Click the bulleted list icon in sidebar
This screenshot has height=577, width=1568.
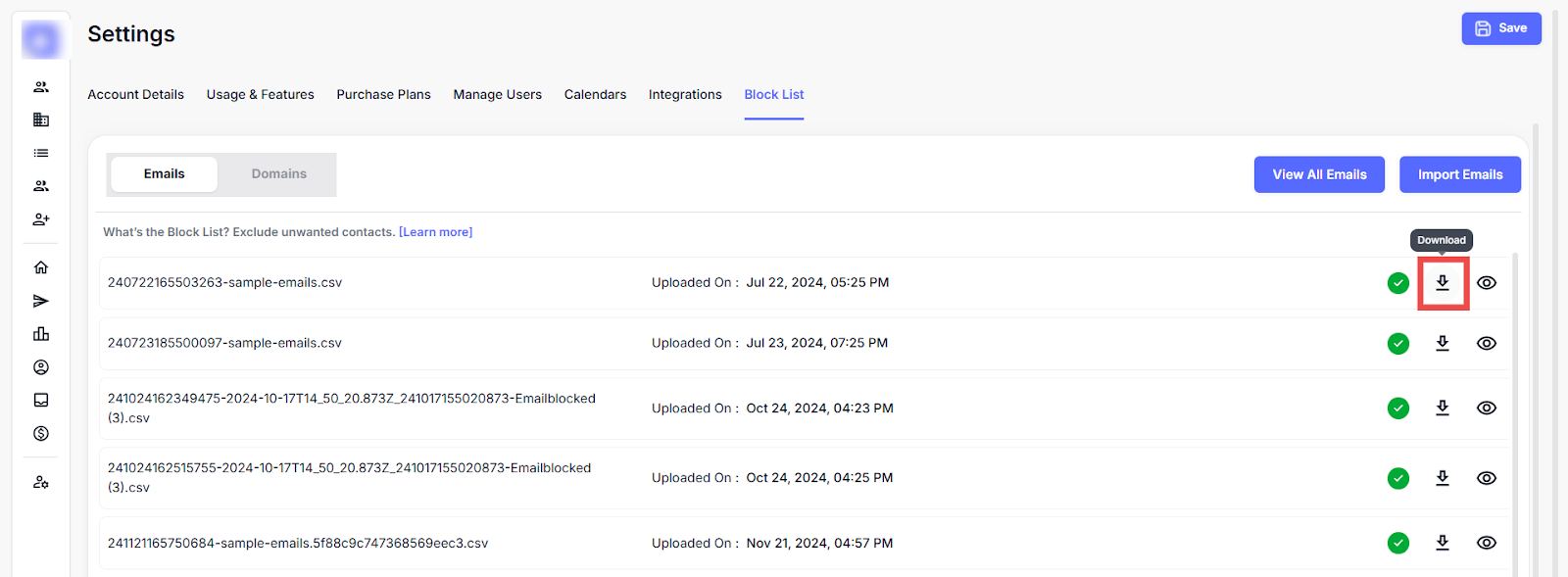tap(41, 153)
